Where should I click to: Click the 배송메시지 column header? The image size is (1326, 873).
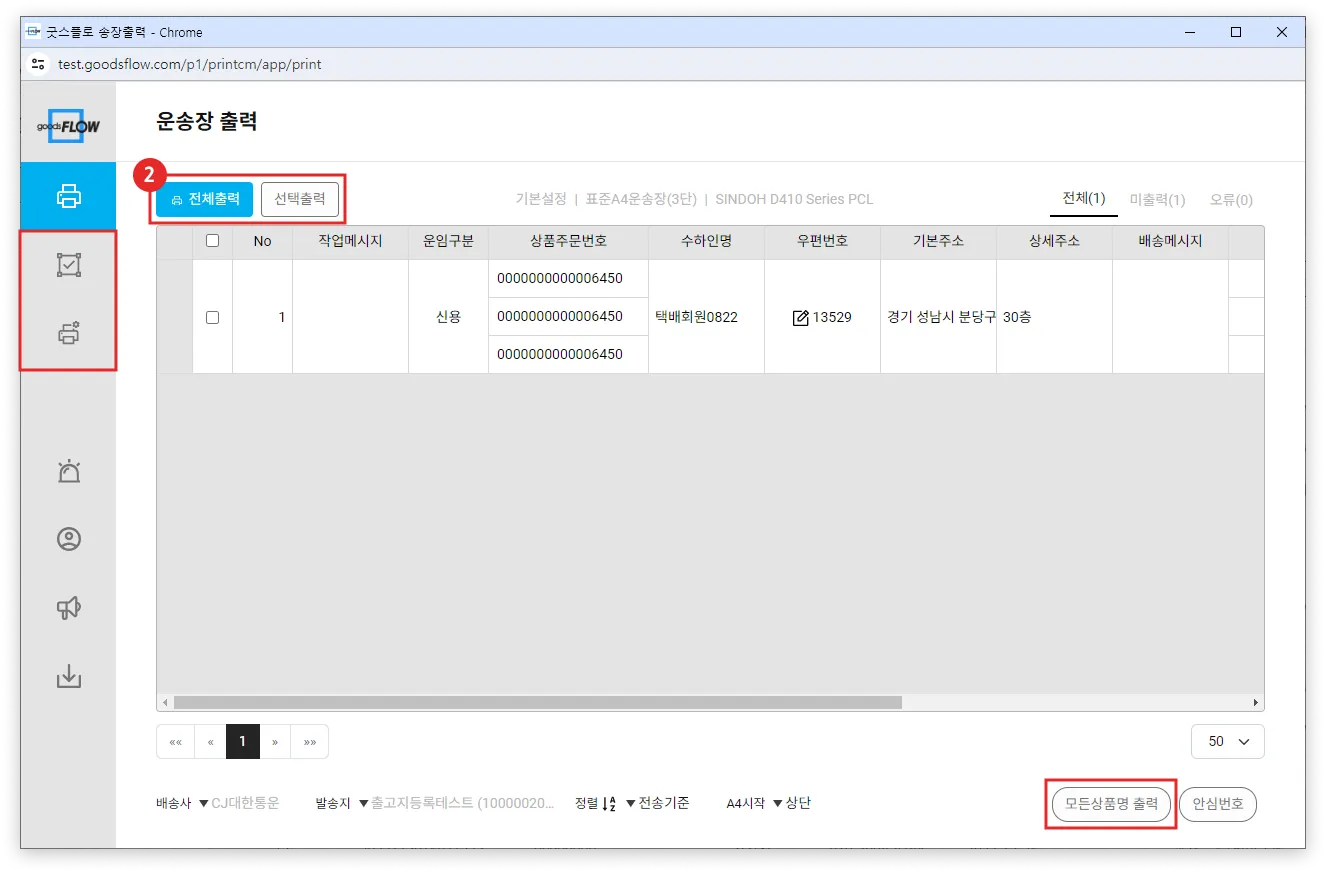1170,241
